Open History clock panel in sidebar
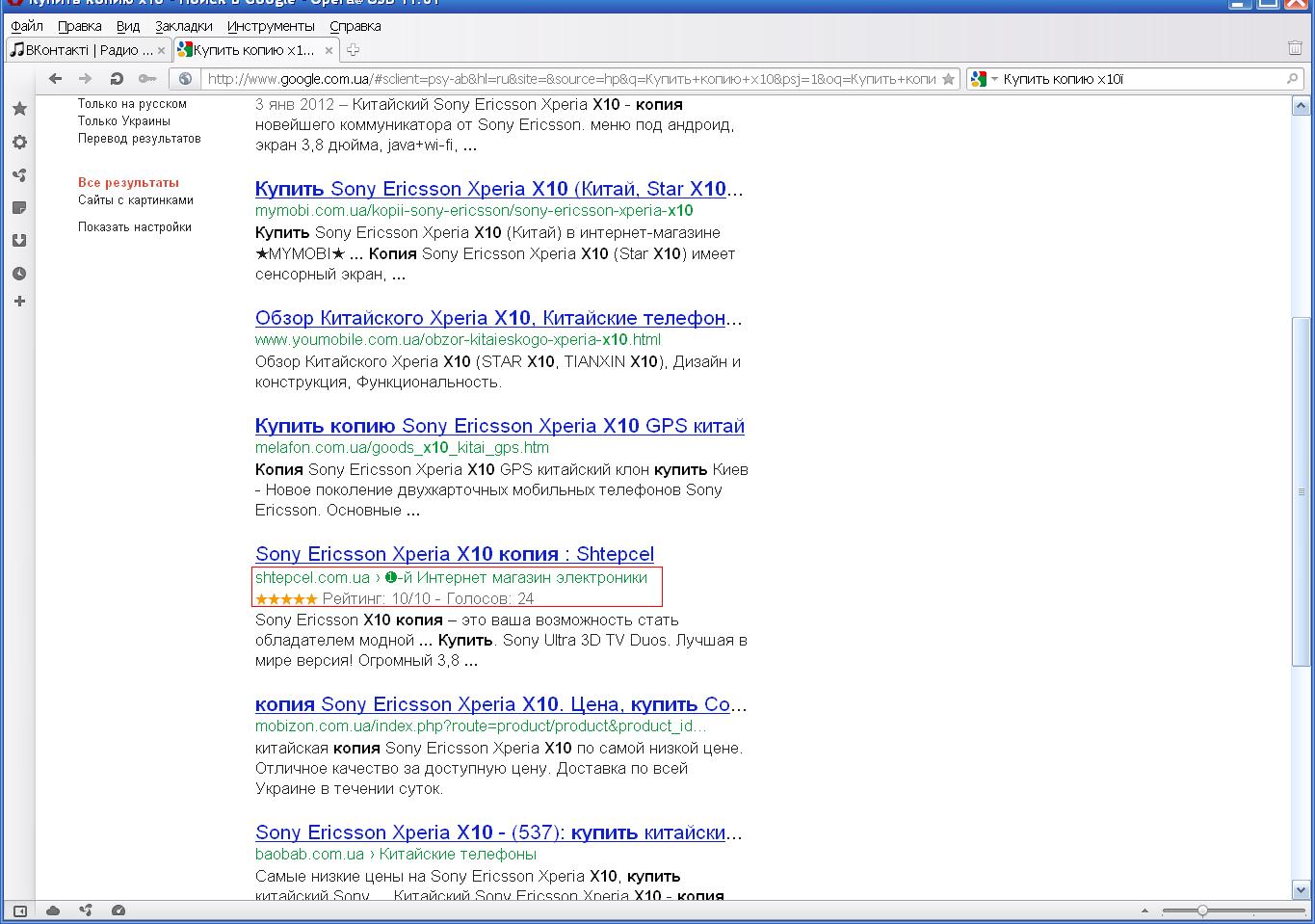Screen dimensions: 1315x924 coord(19,274)
